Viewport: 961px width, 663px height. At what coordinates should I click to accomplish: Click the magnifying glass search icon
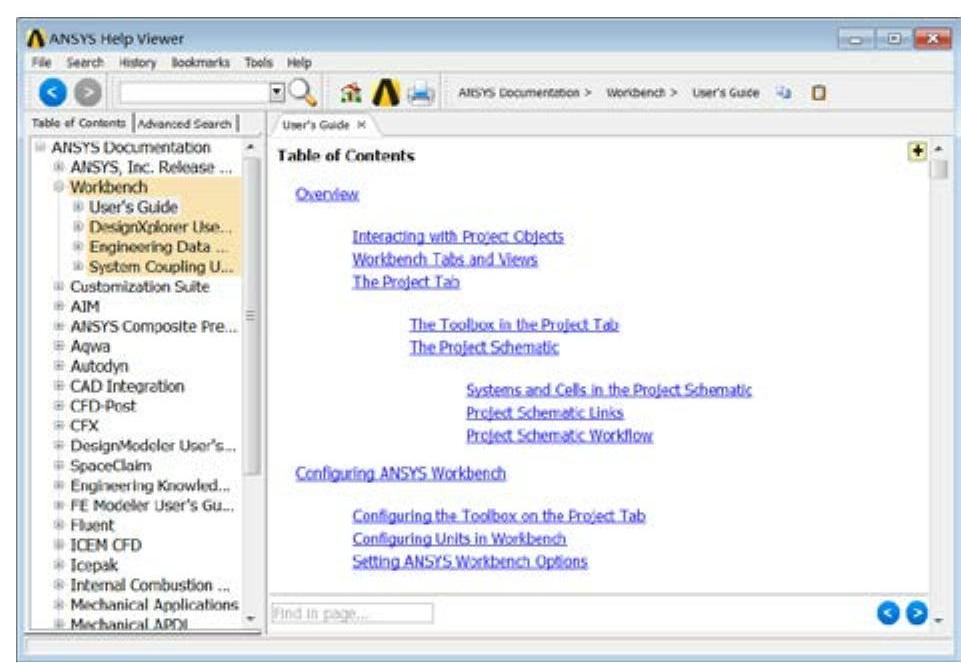pyautogui.click(x=304, y=93)
